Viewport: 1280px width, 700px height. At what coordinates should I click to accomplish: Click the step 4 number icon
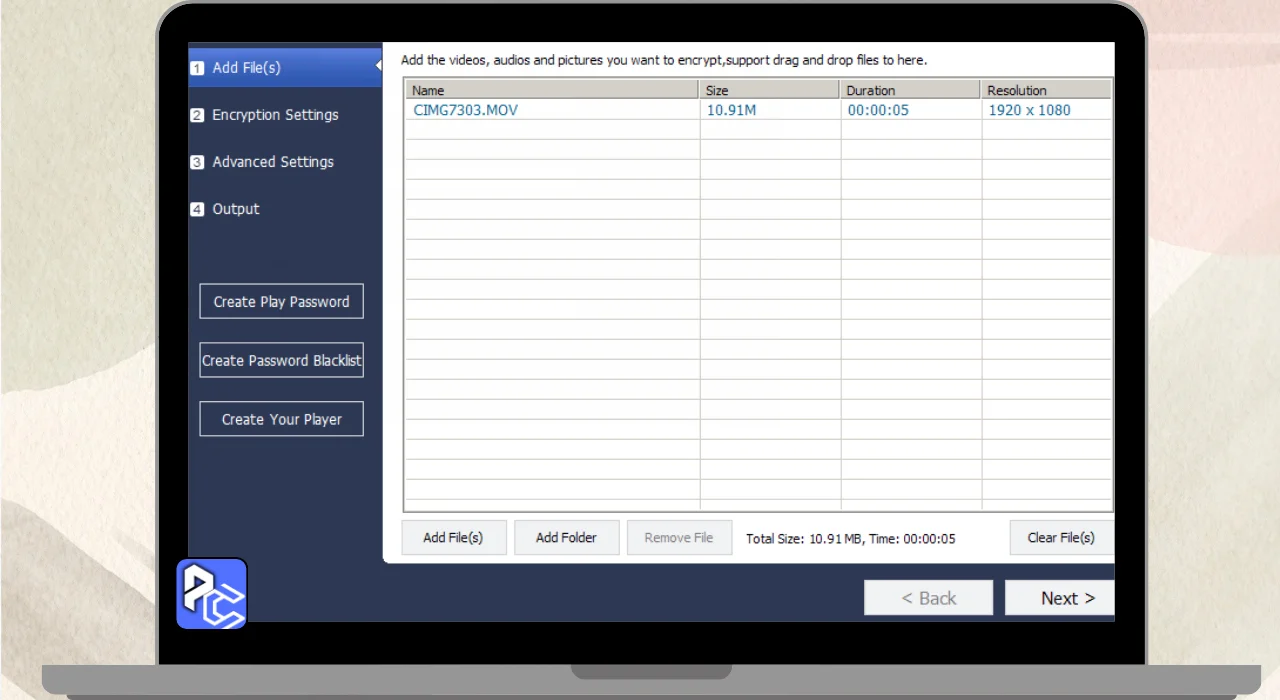(197, 209)
